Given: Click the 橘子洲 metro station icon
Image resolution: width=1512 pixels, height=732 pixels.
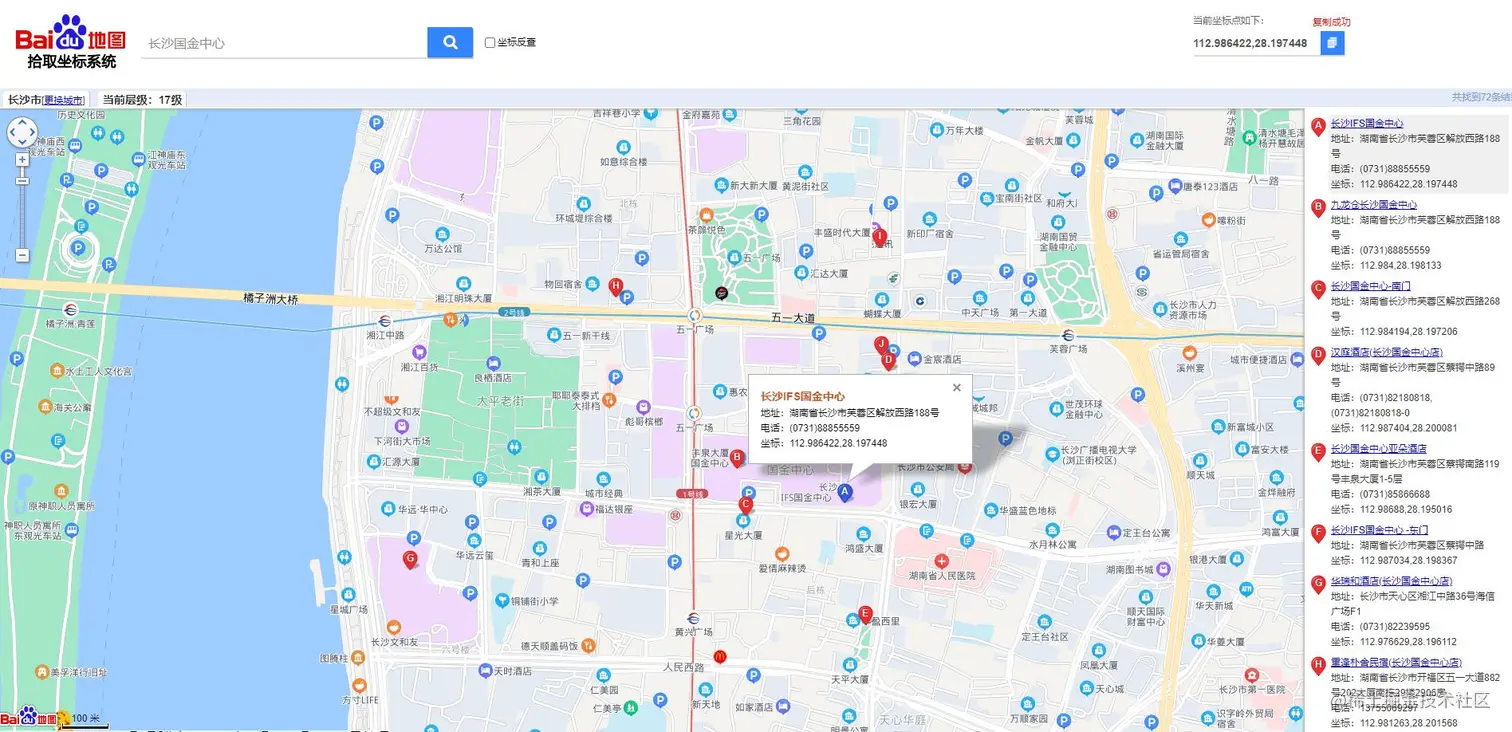Looking at the screenshot, I should (x=69, y=309).
